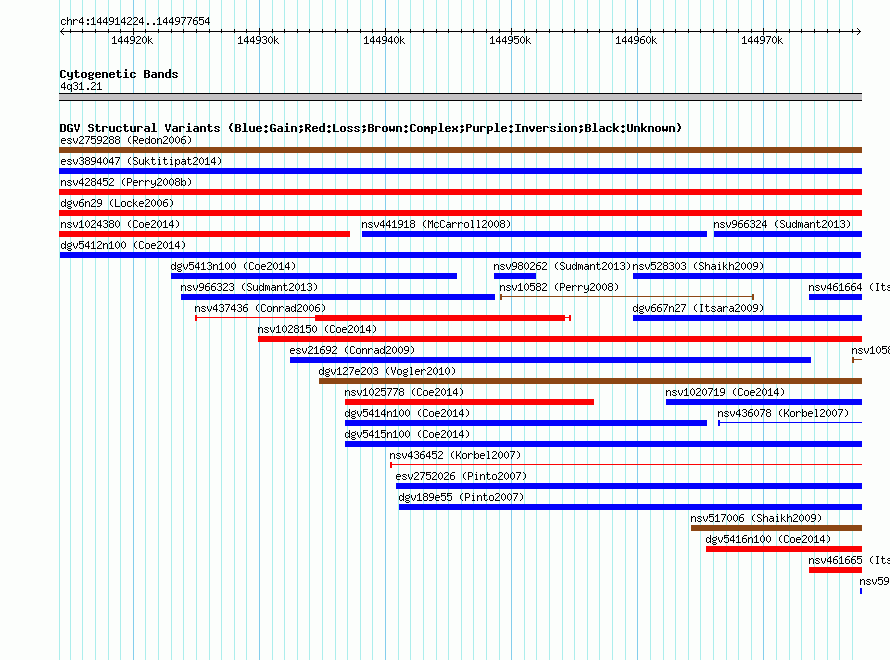Click the esv2759288 (Redon2006) label

(126, 140)
